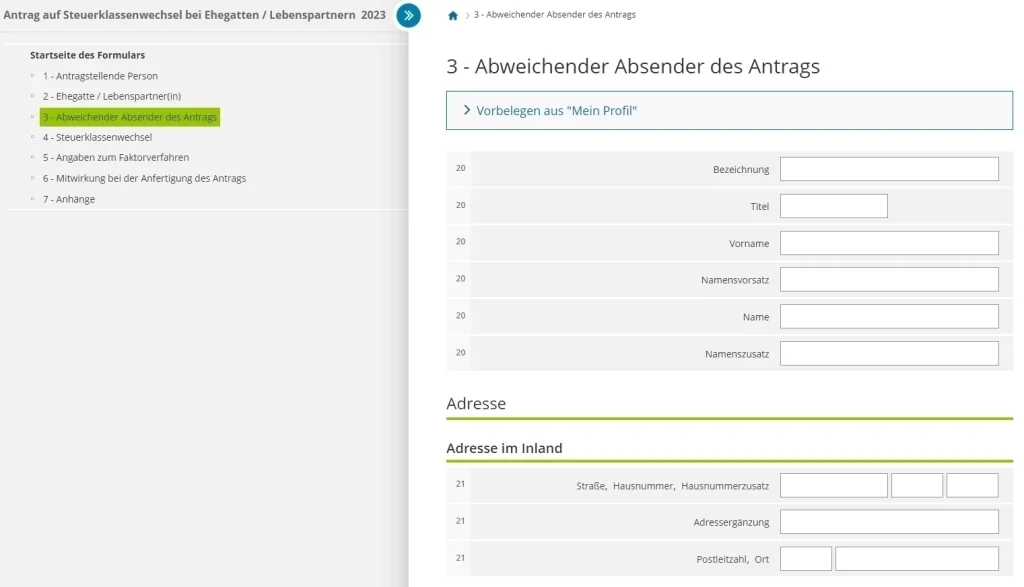
Task: Navigate to 4 - Steuerklassenwechsel
Action: tap(97, 137)
